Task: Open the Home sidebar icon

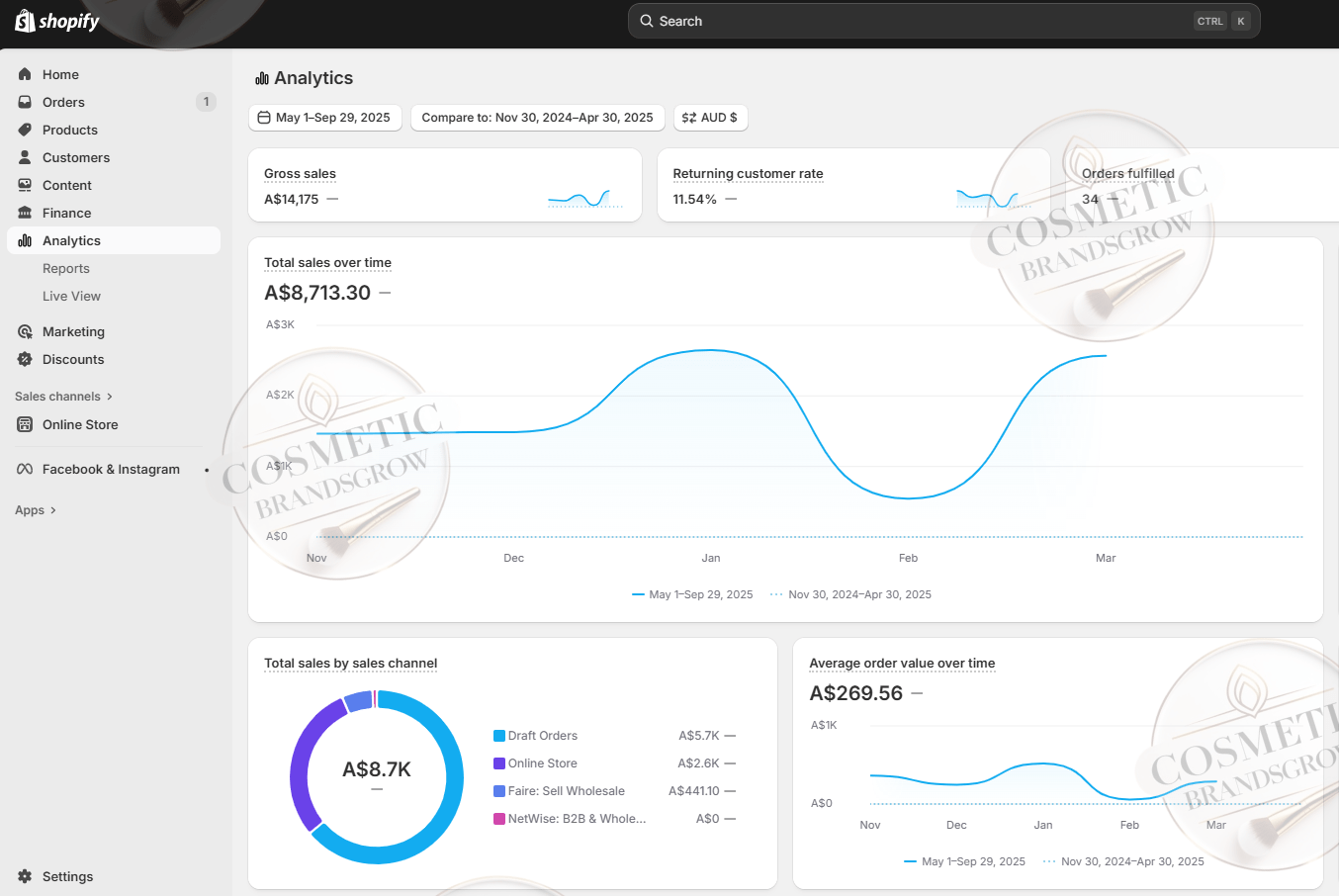Action: coord(25,74)
